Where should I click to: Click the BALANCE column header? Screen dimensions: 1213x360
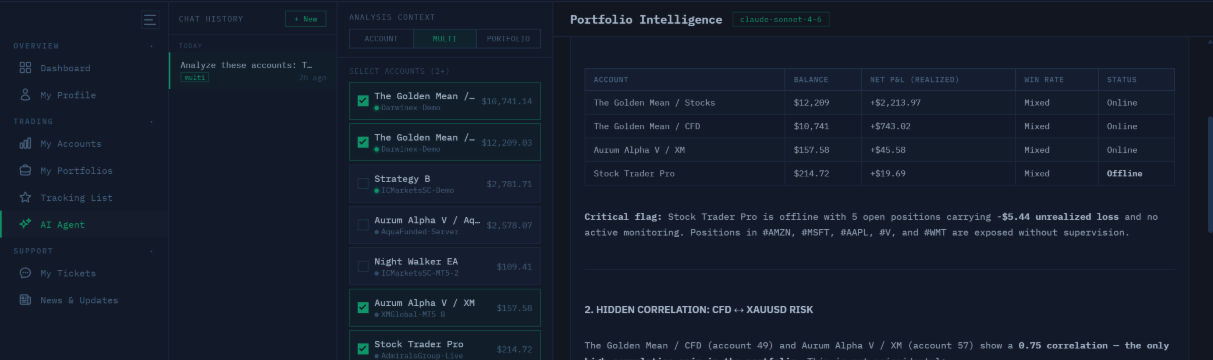click(810, 79)
